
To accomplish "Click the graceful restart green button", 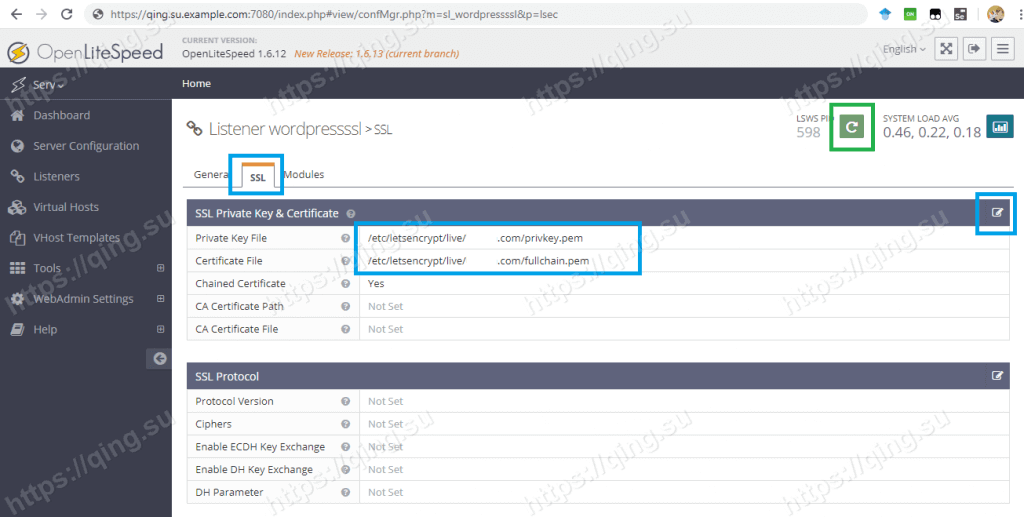I will (x=852, y=127).
